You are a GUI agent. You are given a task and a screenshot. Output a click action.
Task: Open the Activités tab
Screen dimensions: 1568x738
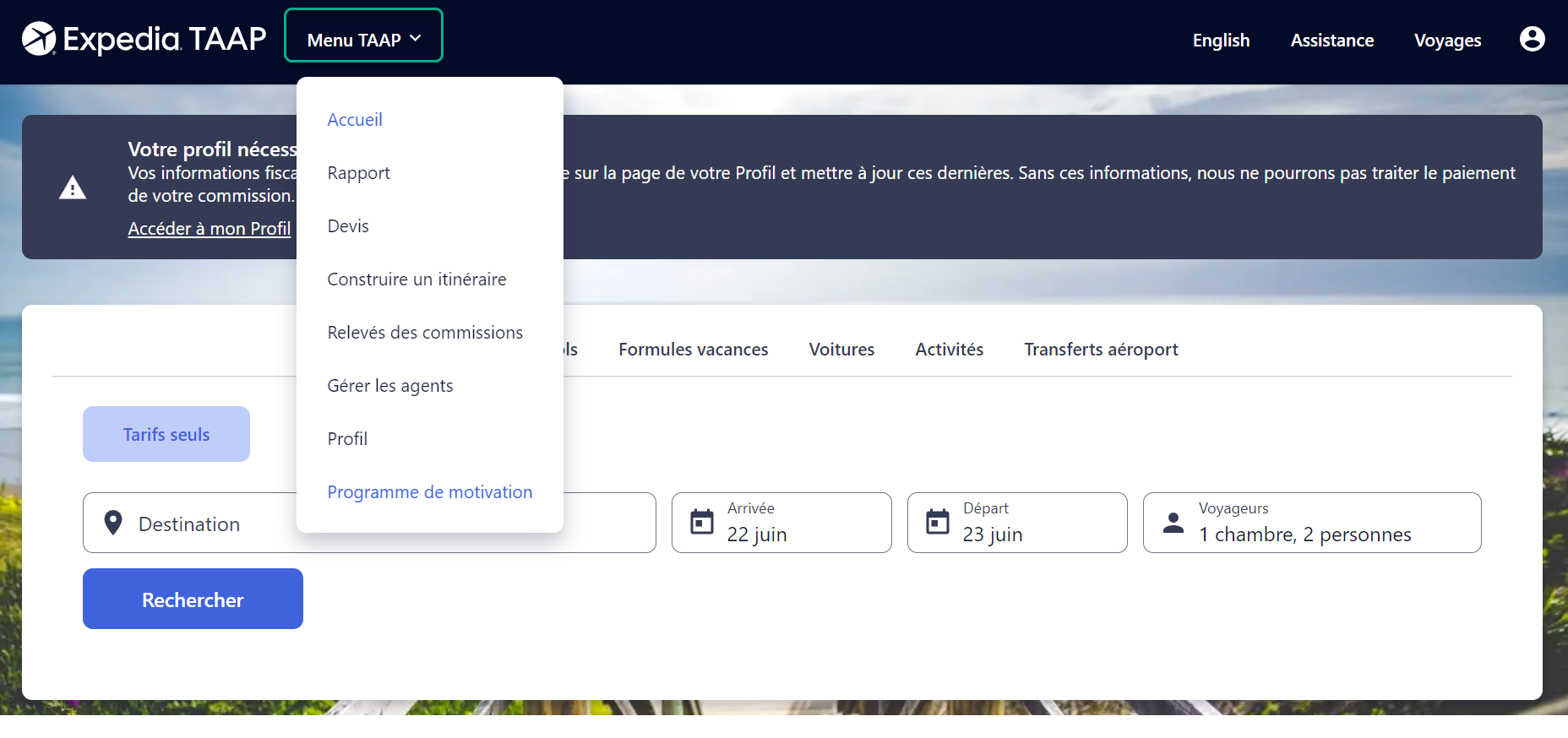(950, 350)
